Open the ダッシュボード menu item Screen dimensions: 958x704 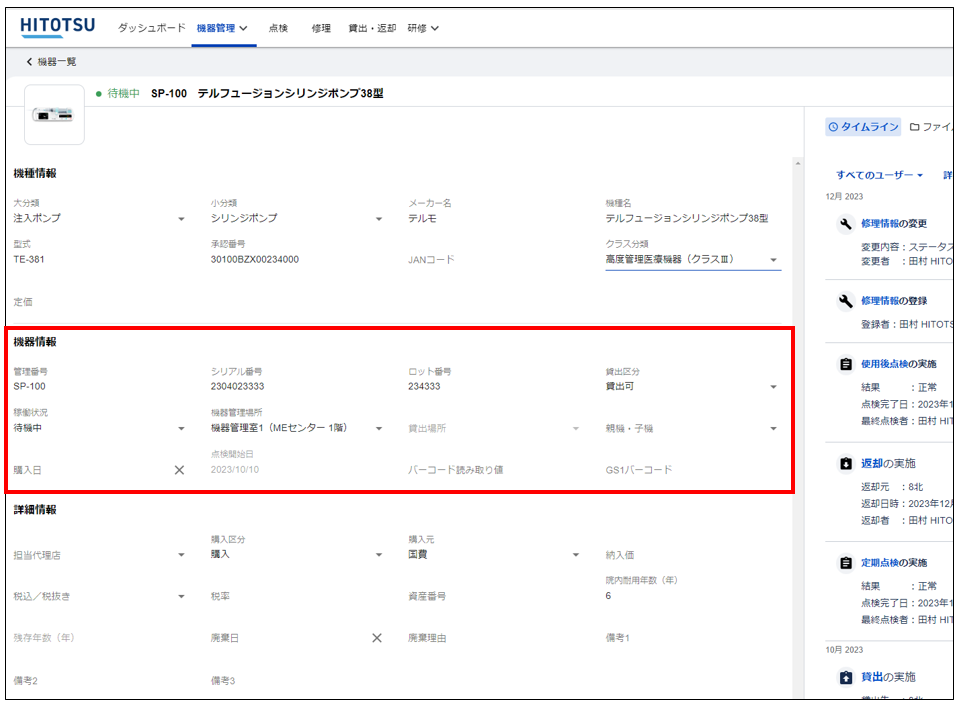click(152, 28)
